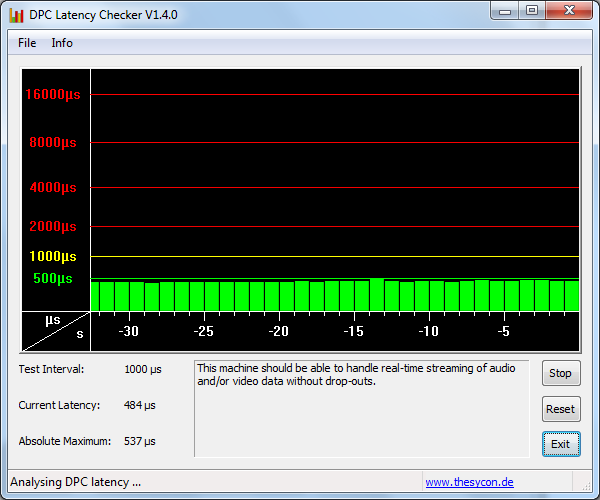Image resolution: width=600 pixels, height=500 pixels.
Task: Click the Current Latency value 484 µs
Action: pos(139,405)
